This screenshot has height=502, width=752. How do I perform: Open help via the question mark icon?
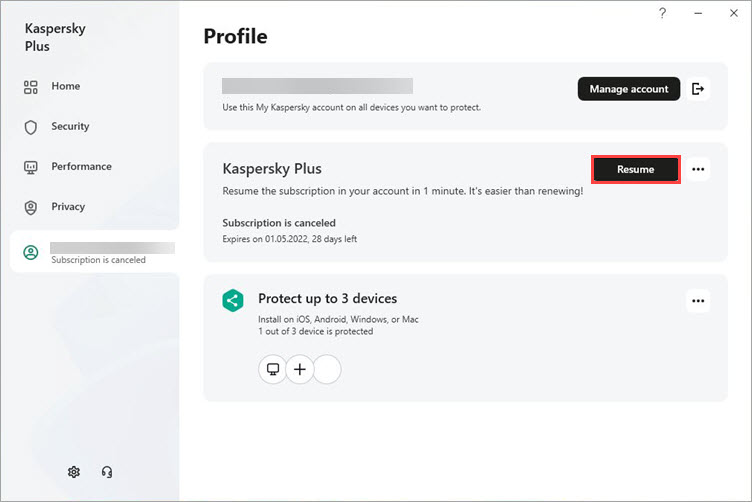[662, 13]
